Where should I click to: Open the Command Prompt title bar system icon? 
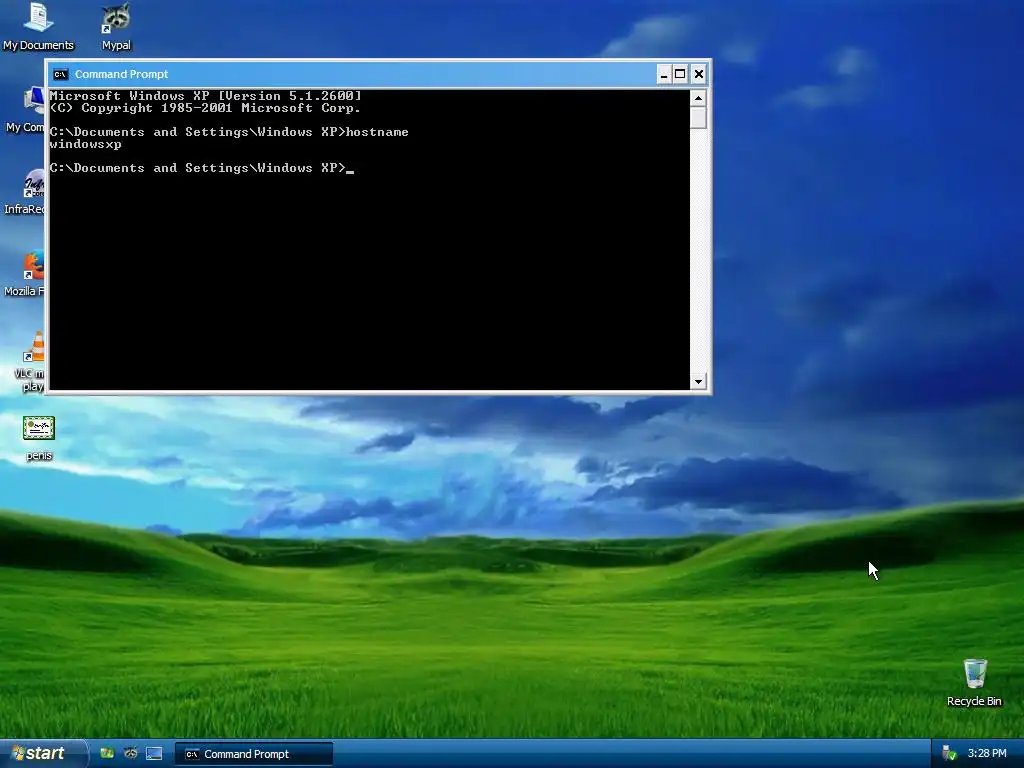pyautogui.click(x=60, y=74)
